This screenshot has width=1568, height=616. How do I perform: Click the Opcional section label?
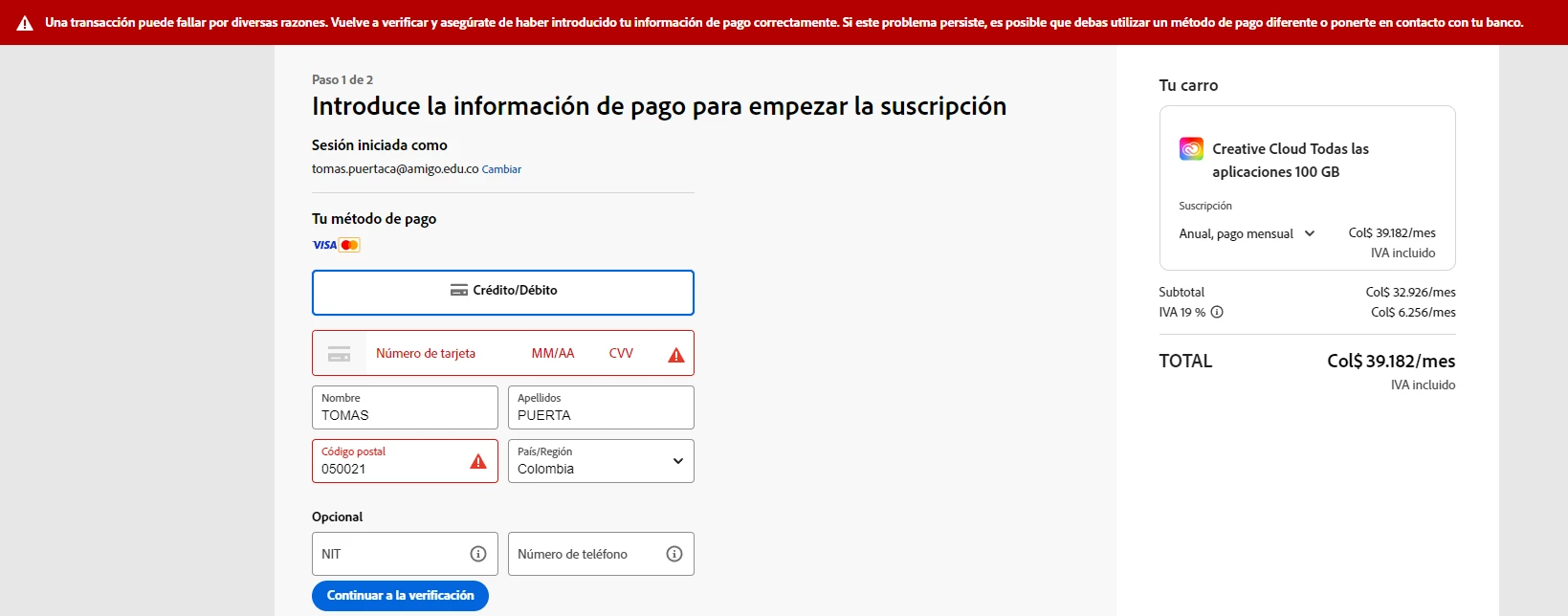pos(337,517)
